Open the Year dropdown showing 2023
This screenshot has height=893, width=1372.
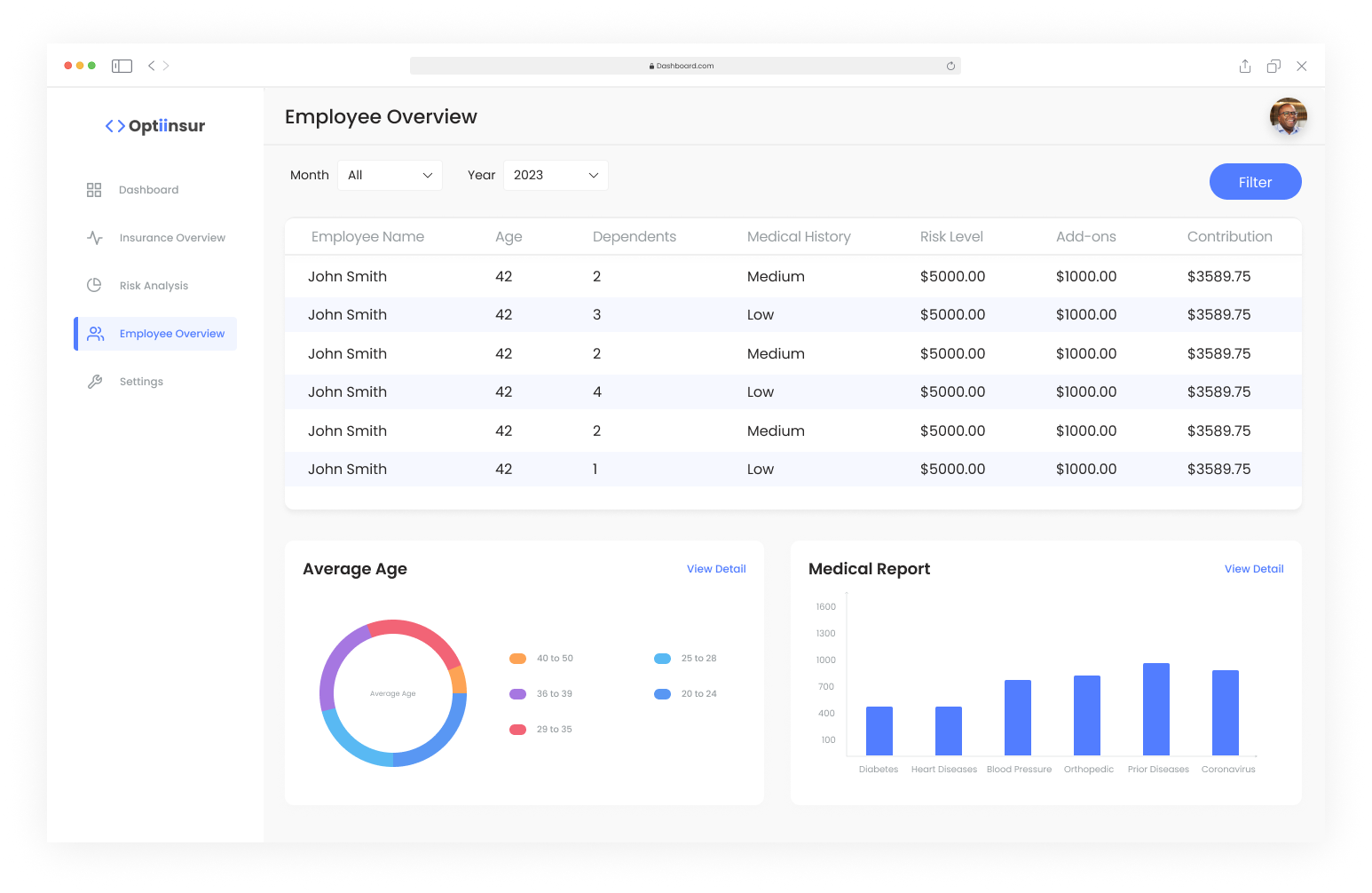tap(556, 175)
